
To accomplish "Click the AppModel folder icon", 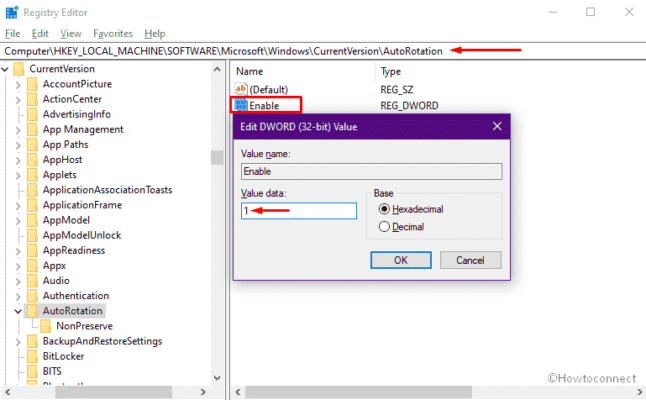I will pos(32,220).
